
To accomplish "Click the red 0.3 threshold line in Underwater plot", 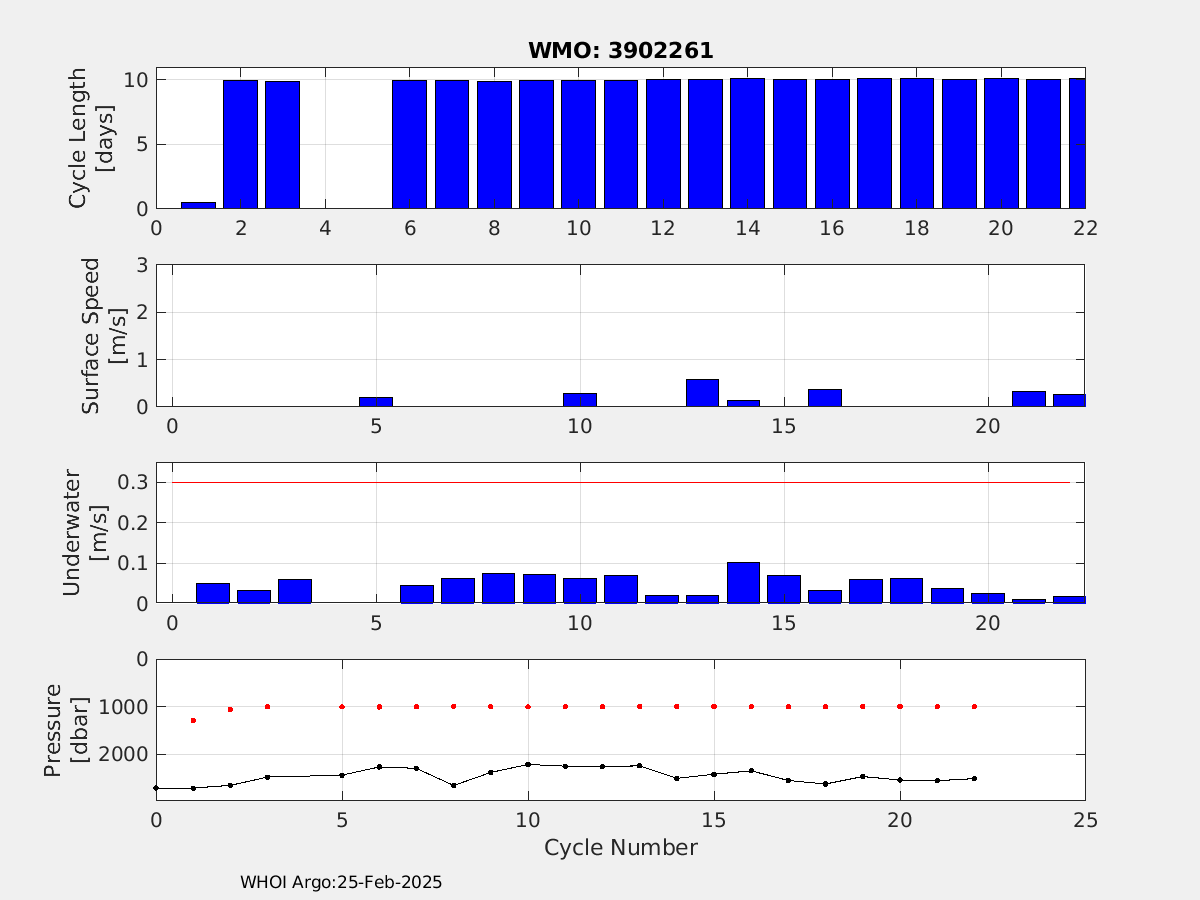I will (620, 482).
